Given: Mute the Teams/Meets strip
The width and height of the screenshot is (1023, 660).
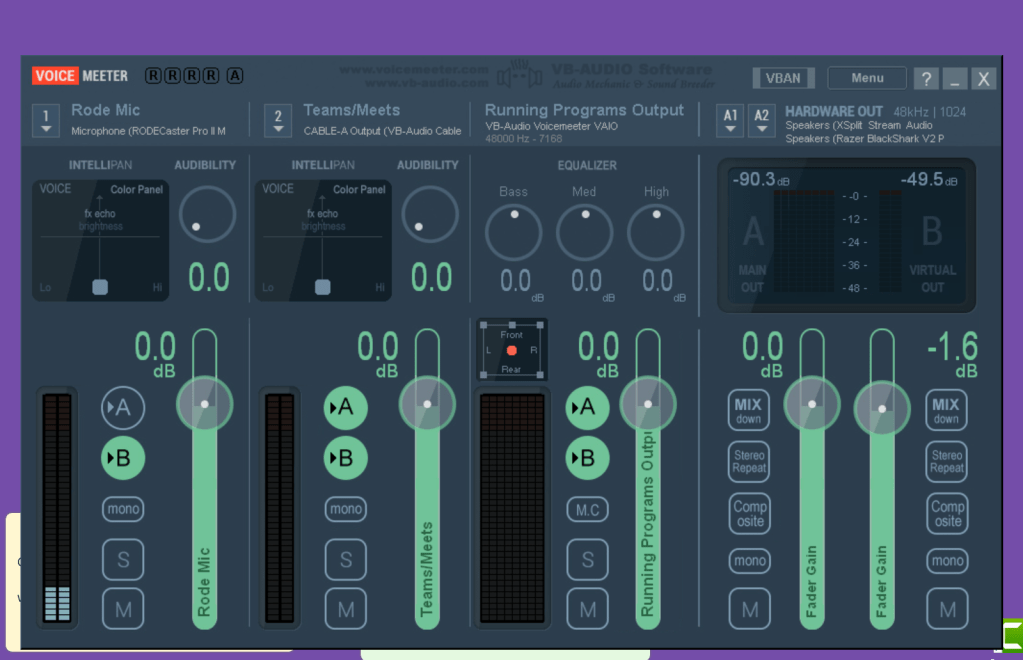Looking at the screenshot, I should (345, 609).
